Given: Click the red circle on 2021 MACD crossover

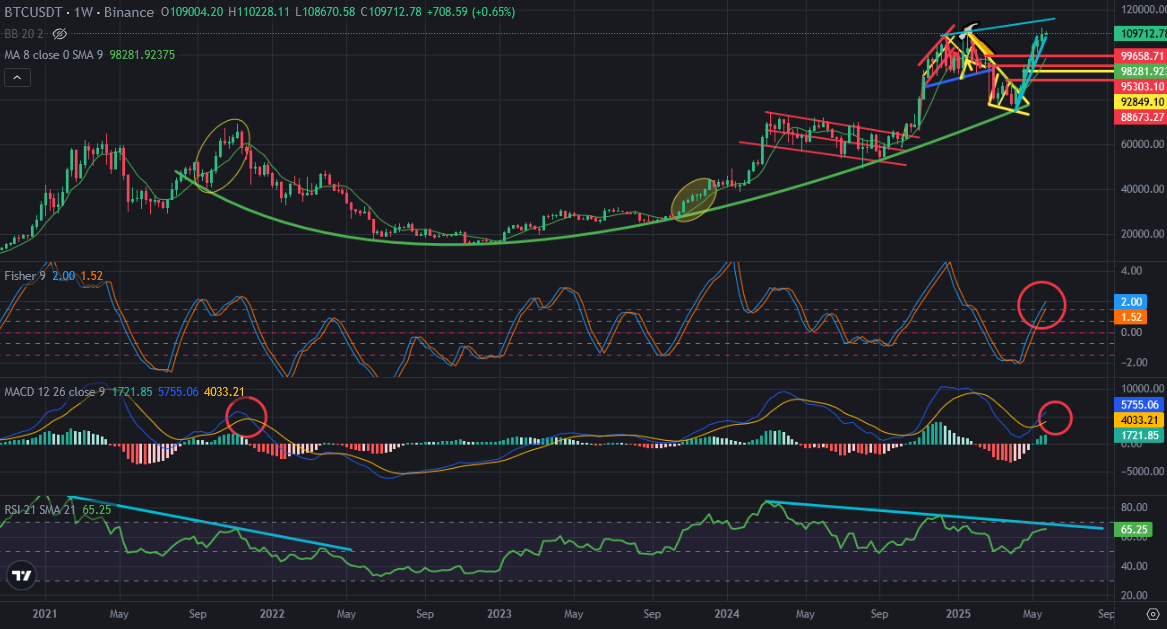Looking at the screenshot, I should (246, 416).
